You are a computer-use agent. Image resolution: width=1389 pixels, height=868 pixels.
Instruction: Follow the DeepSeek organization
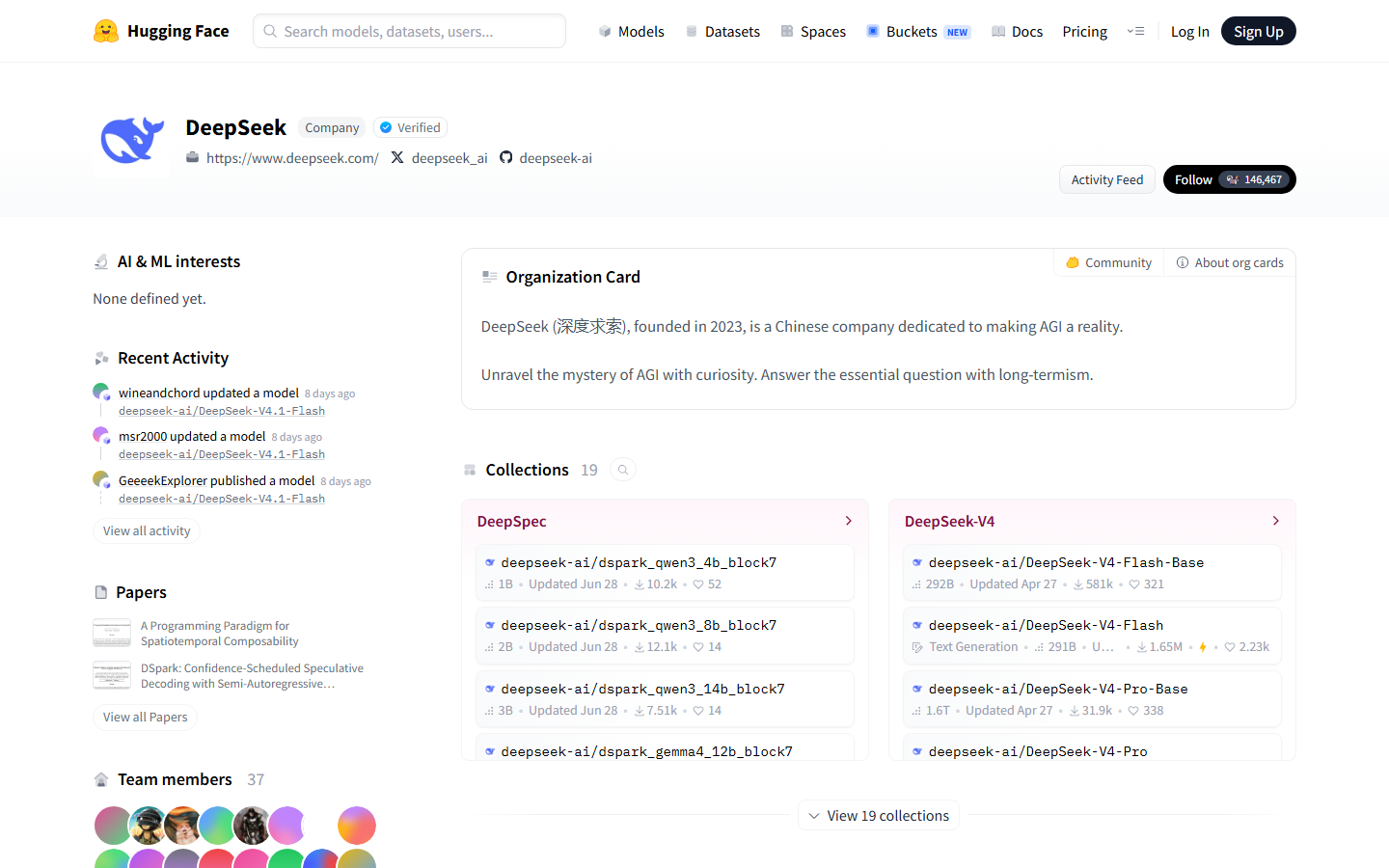1230,179
